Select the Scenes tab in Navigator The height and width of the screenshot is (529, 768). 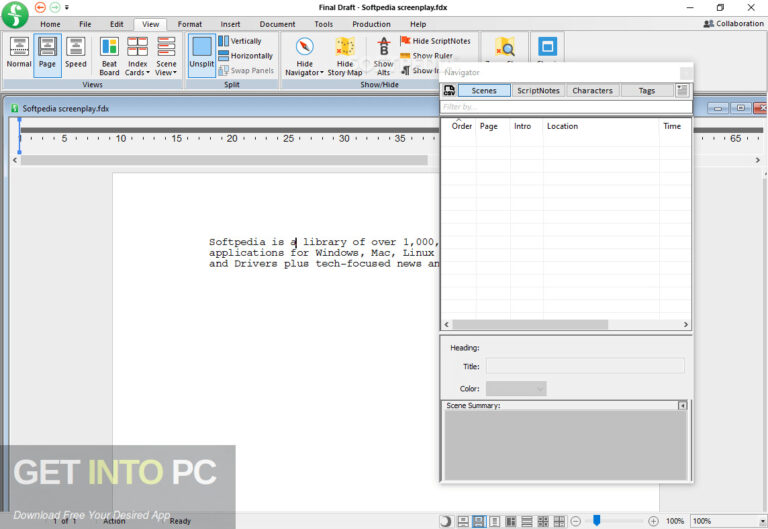click(x=484, y=91)
